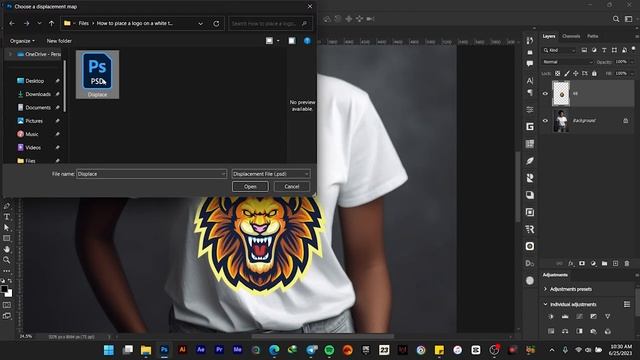Expand the File name history dropdown
The width and height of the screenshot is (640, 360).
pos(223,174)
